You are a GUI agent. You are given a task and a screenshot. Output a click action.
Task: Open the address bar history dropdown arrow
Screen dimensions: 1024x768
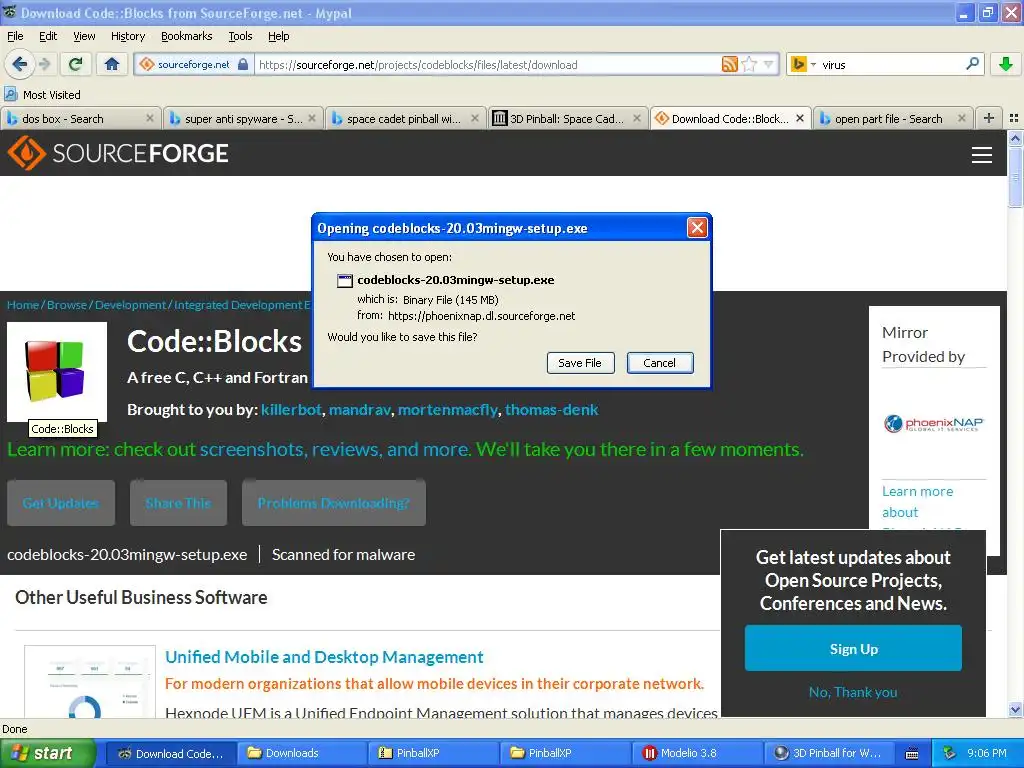769,64
